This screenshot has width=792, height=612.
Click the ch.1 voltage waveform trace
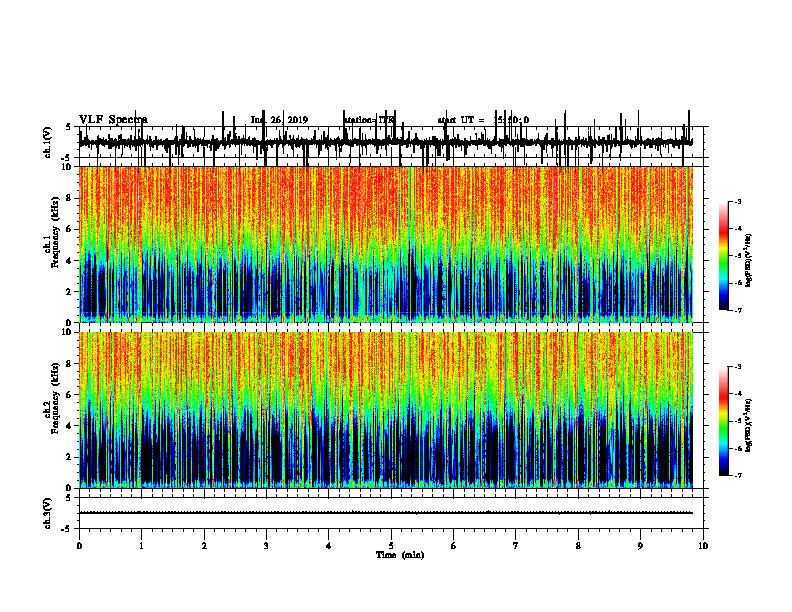pos(386,142)
